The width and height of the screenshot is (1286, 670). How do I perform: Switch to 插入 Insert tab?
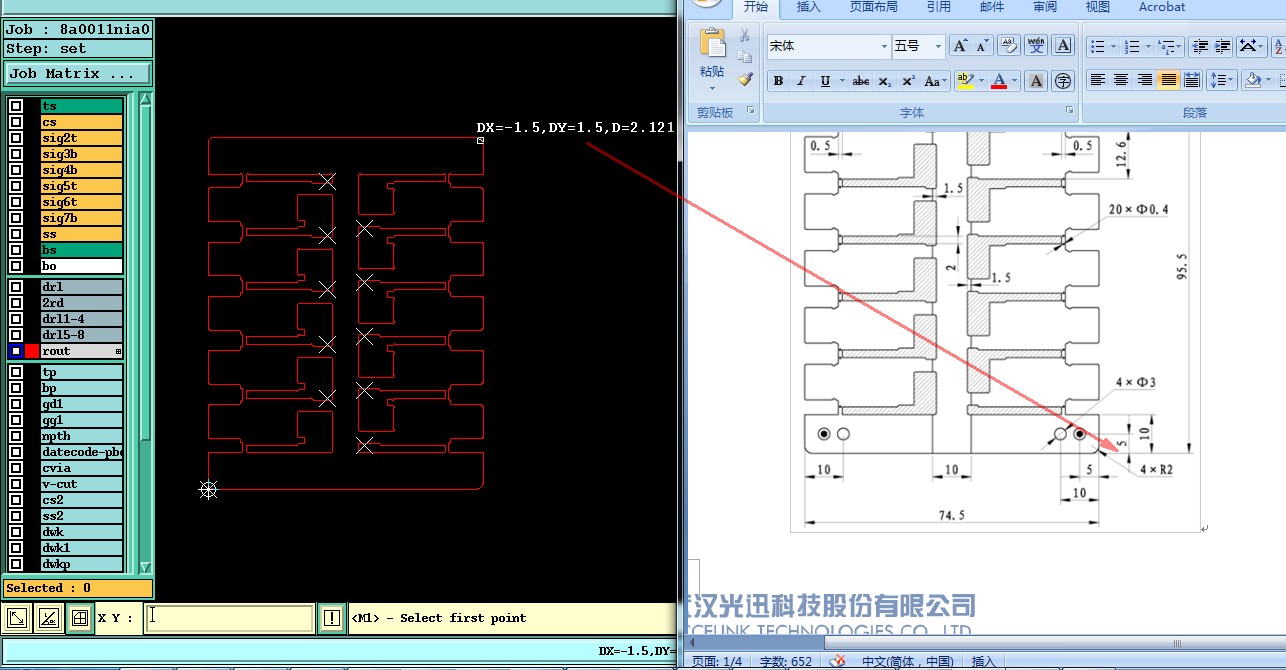[x=809, y=7]
